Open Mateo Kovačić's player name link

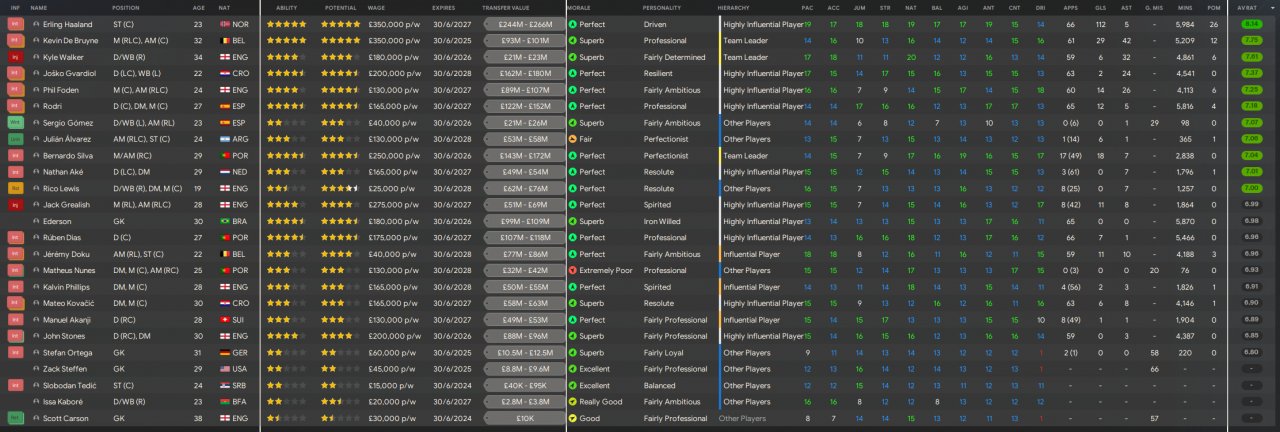point(68,303)
